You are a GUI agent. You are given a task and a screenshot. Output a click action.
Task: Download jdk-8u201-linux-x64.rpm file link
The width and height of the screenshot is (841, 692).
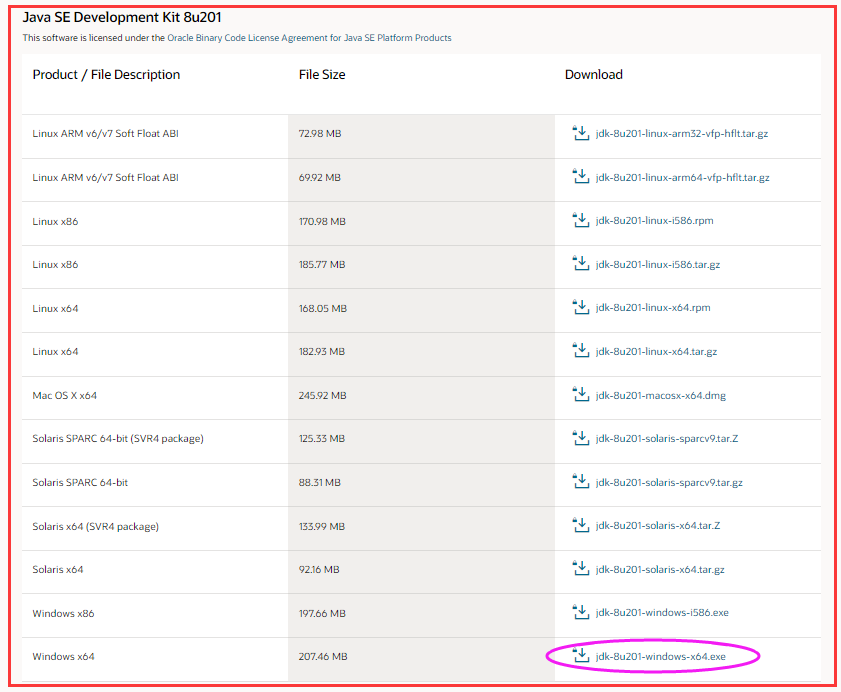click(653, 307)
